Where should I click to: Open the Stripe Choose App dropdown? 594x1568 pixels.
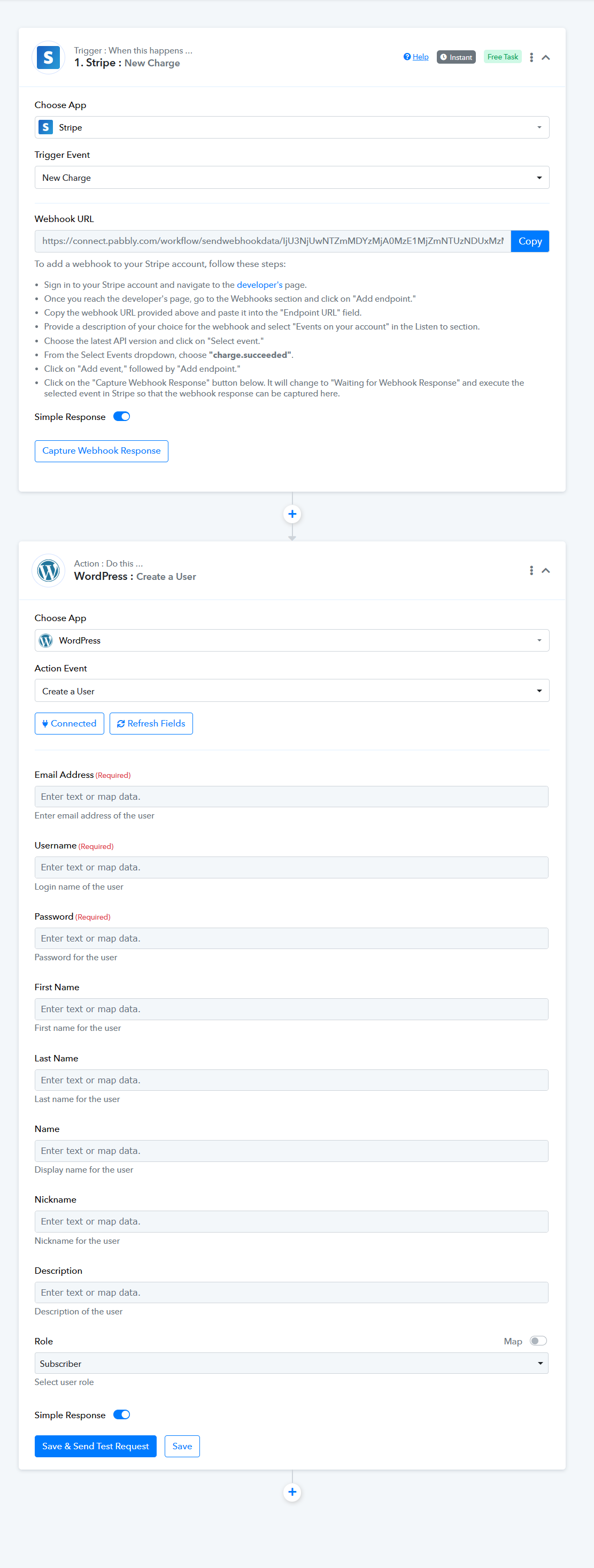292,127
